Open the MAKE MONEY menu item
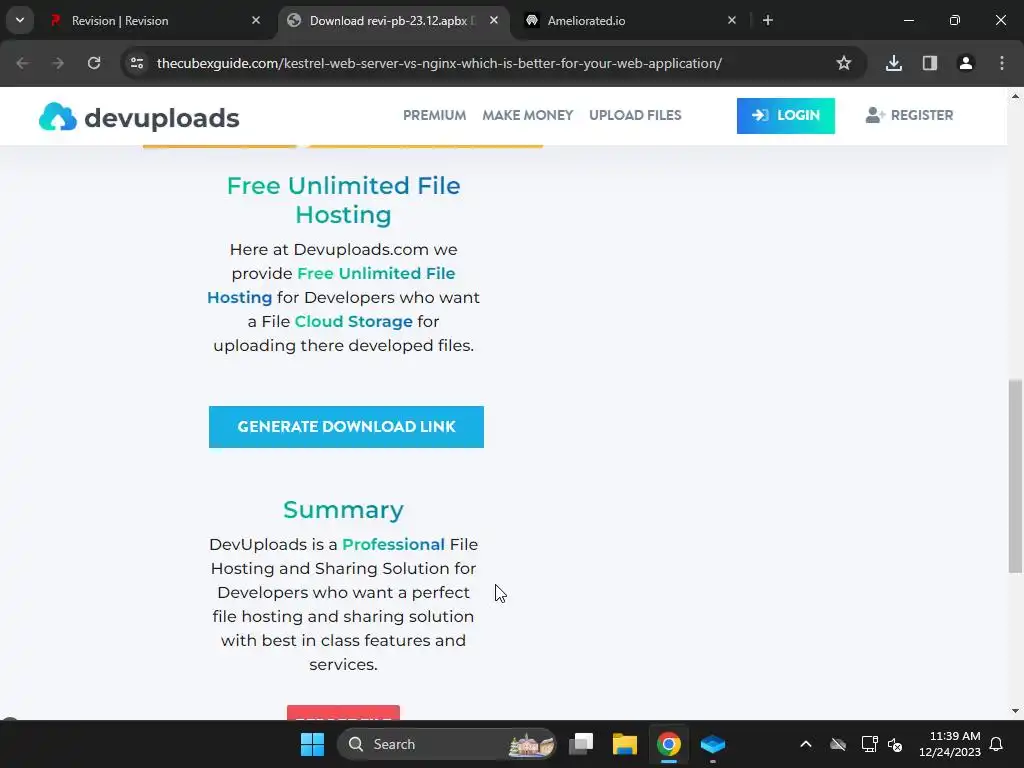1024x768 pixels. (528, 116)
